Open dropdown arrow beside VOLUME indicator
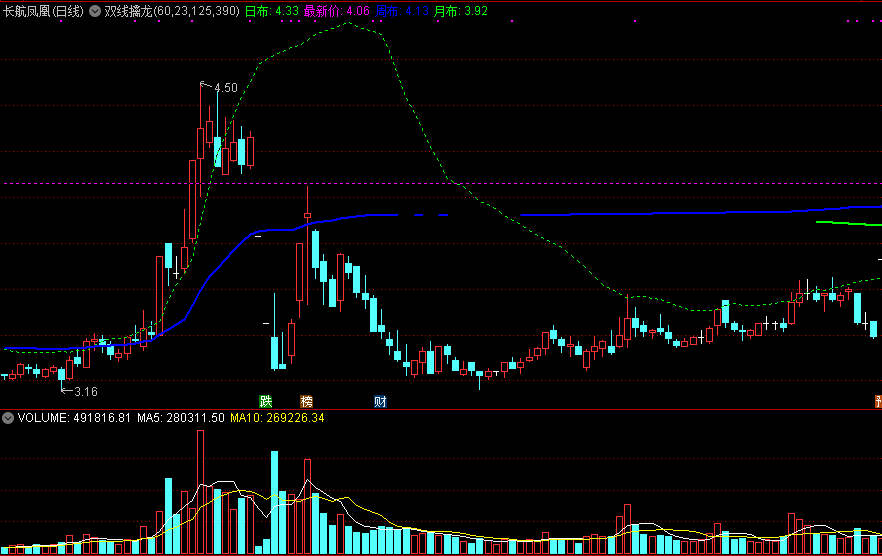The height and width of the screenshot is (556, 882). 8,418
